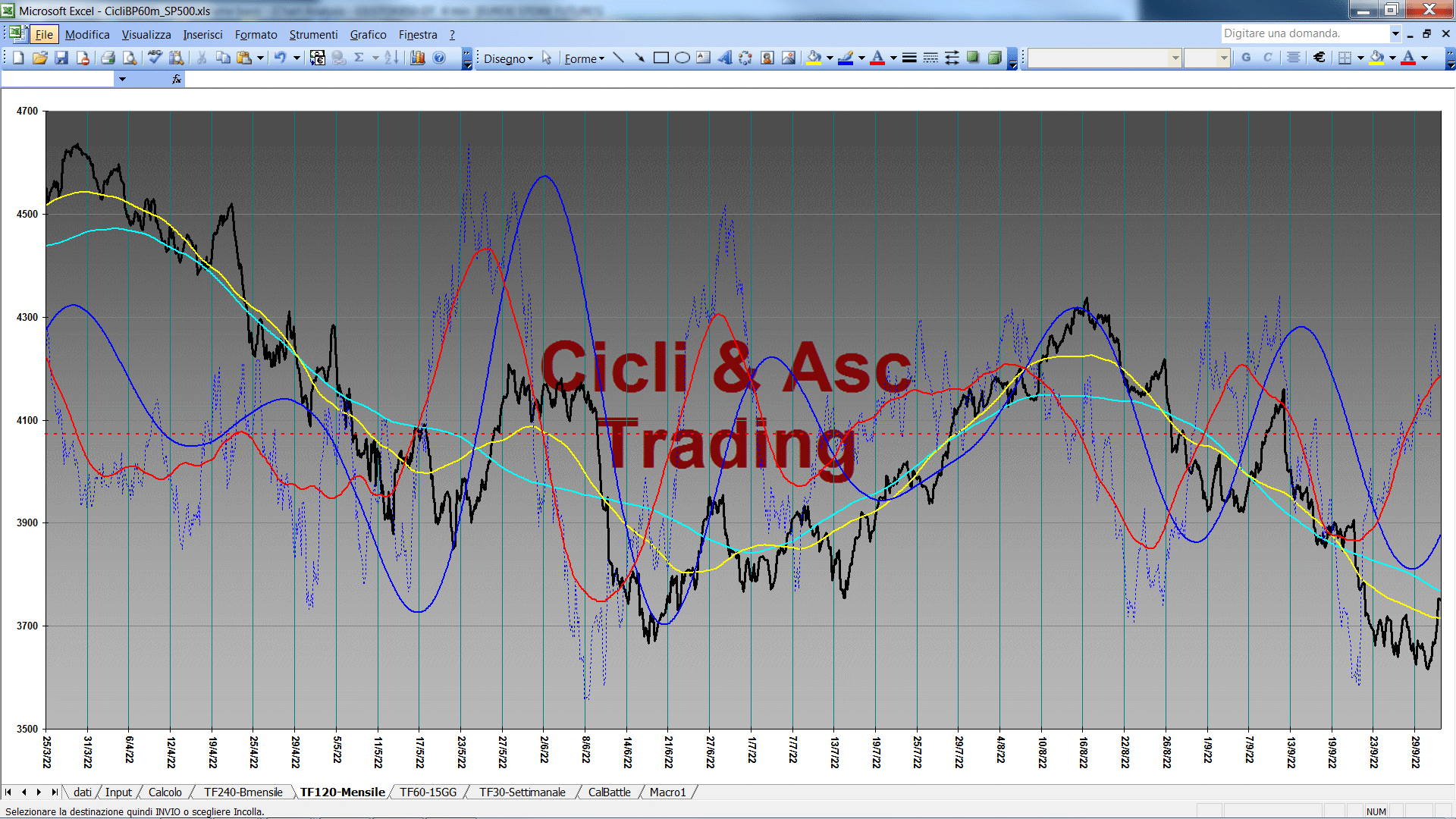Open Chart Wizard with the bar chart icon

417,58
